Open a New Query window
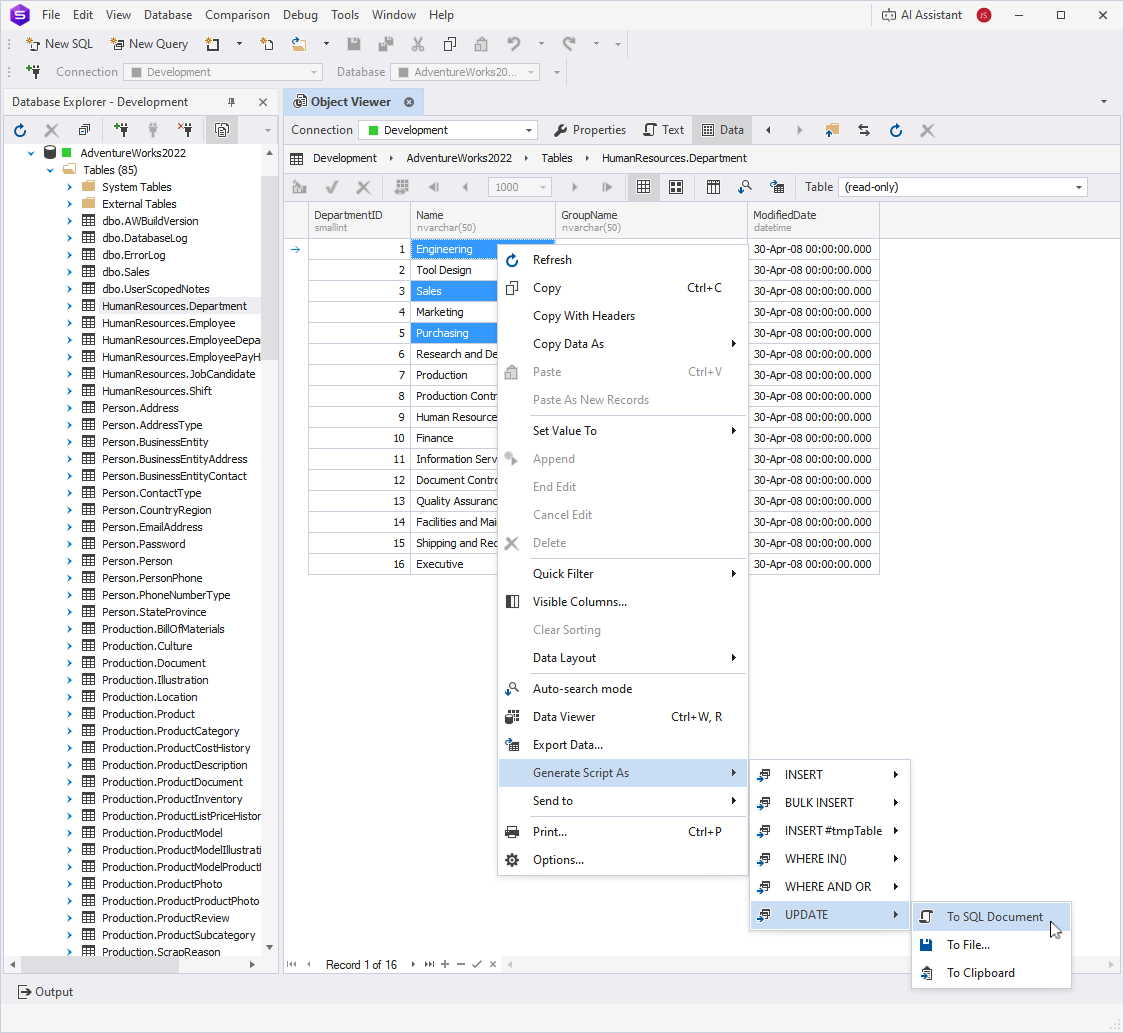The image size is (1124, 1033). coord(148,43)
